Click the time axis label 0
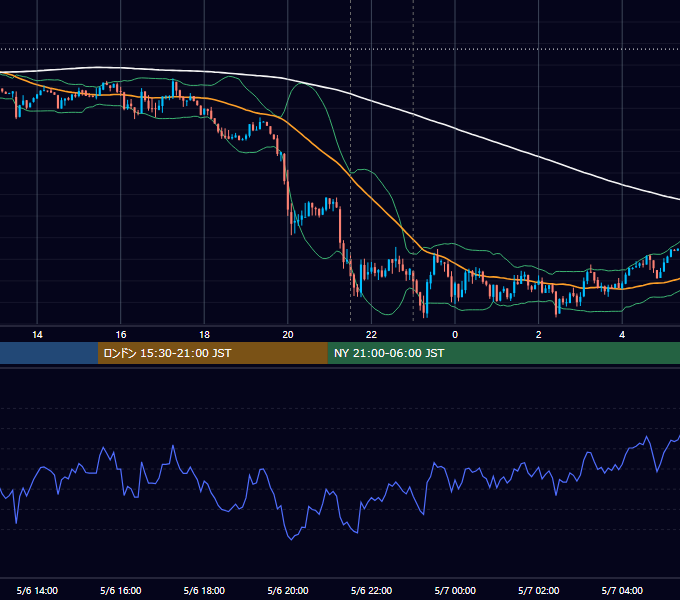680x600 pixels. point(455,335)
